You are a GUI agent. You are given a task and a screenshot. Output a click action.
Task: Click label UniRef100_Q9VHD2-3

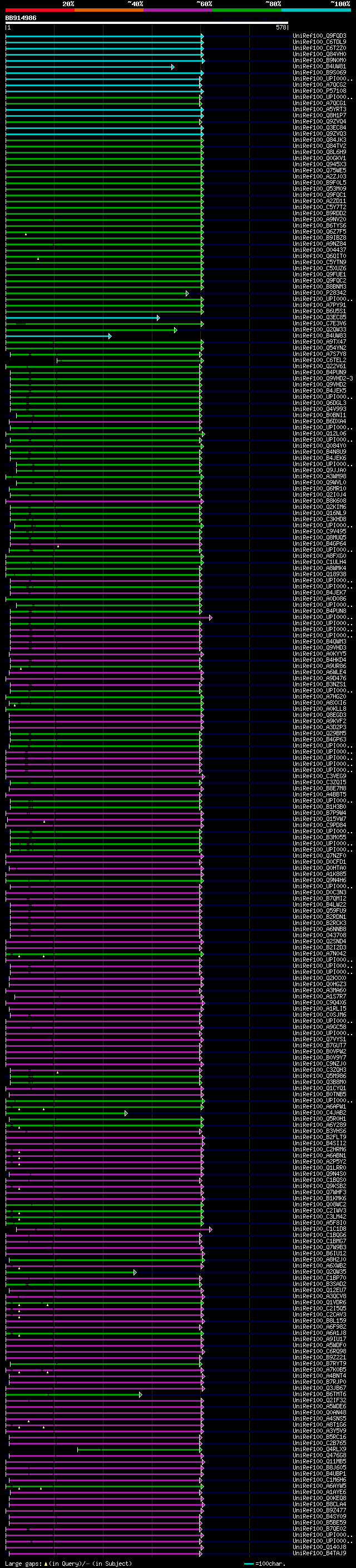(x=323, y=379)
